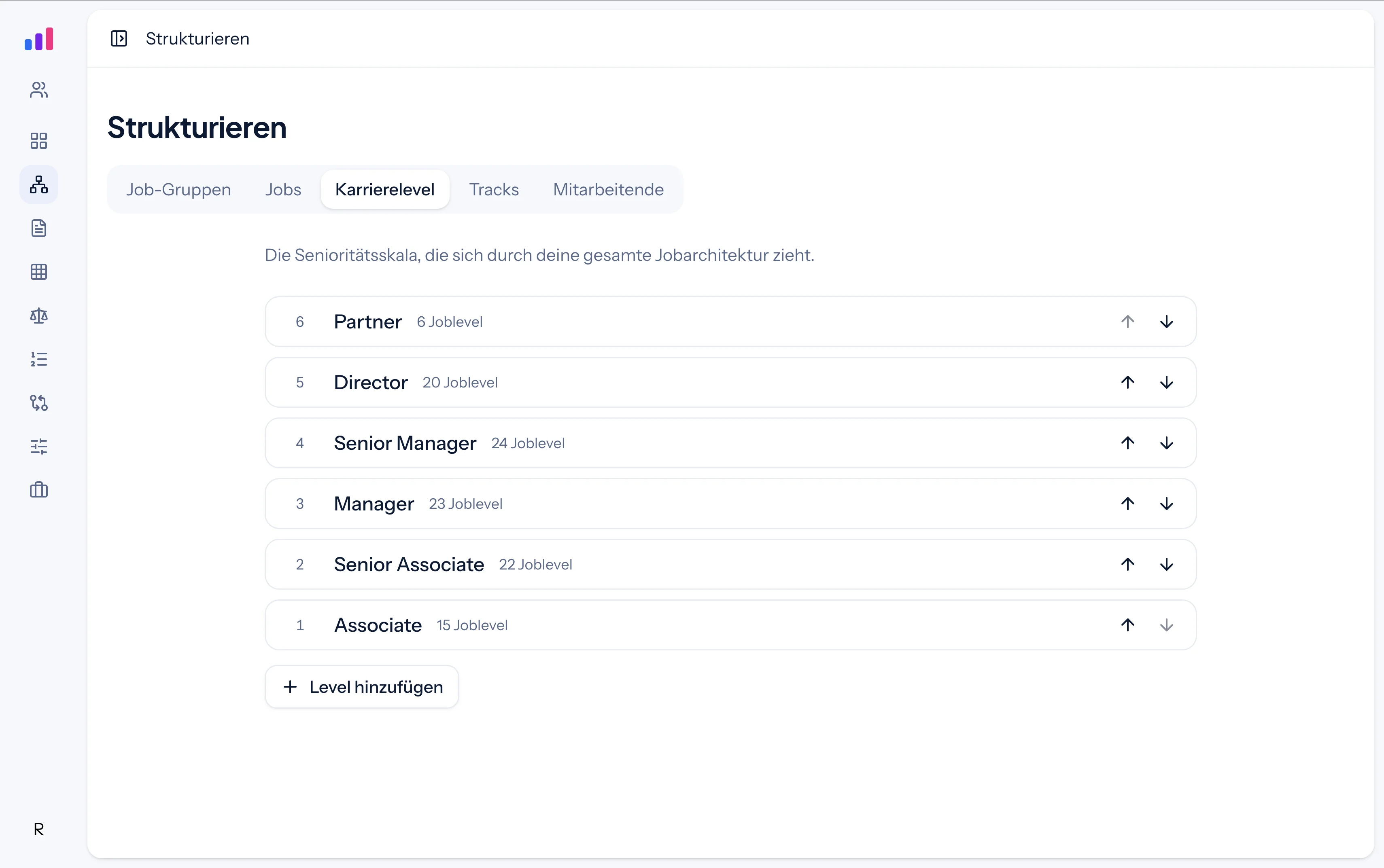Open the document icon in sidebar
The image size is (1384, 868).
pyautogui.click(x=38, y=228)
